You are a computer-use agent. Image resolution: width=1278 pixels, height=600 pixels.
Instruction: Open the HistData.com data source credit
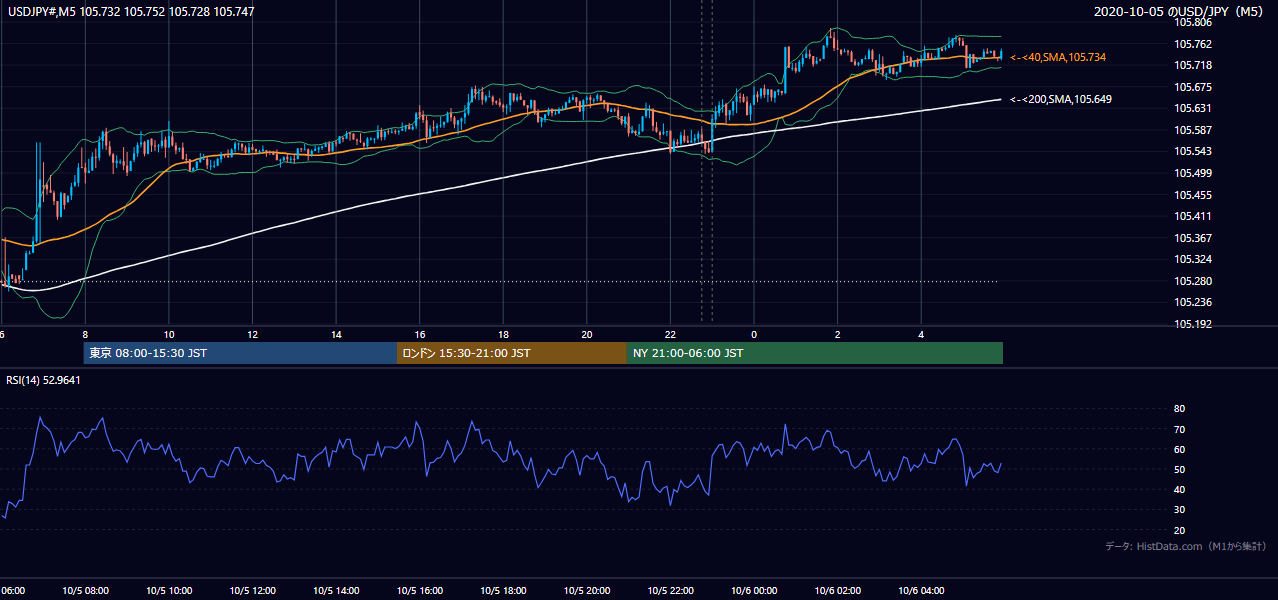click(x=1186, y=546)
